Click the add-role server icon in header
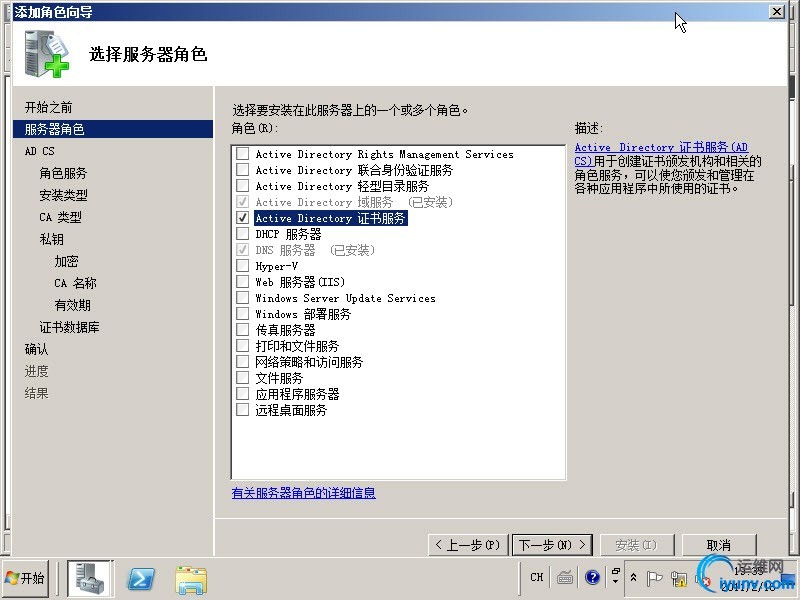This screenshot has width=800, height=600. (x=47, y=54)
